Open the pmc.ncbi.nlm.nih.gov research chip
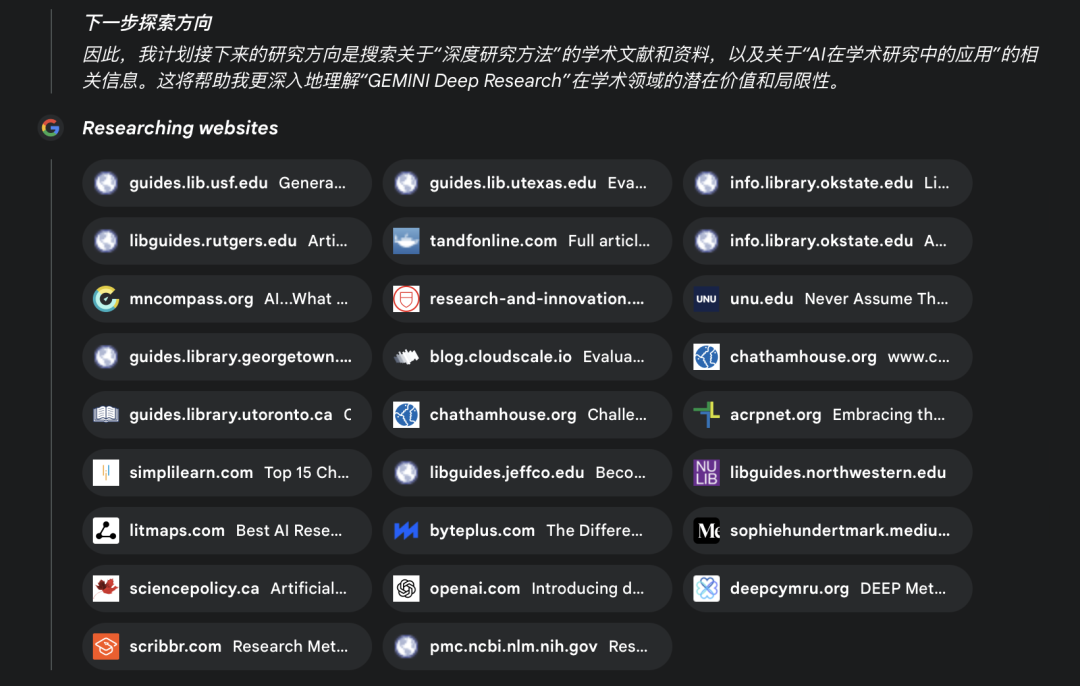The height and width of the screenshot is (686, 1080). 527,646
